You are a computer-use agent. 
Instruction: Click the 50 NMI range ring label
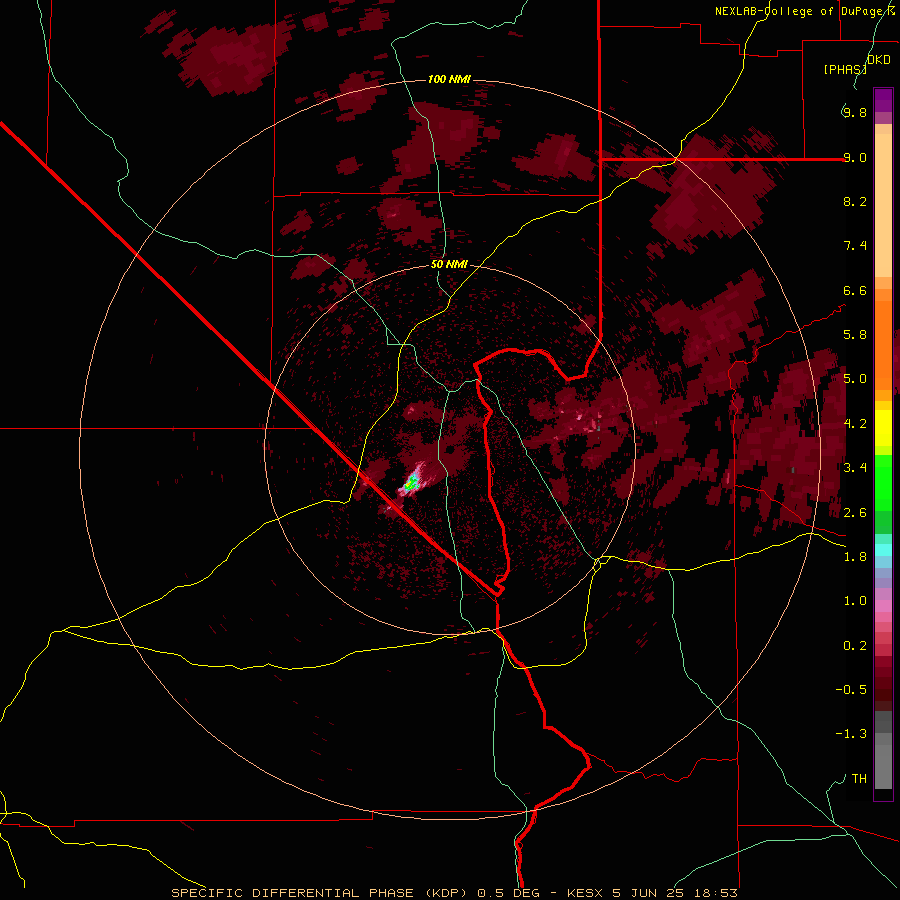click(449, 264)
